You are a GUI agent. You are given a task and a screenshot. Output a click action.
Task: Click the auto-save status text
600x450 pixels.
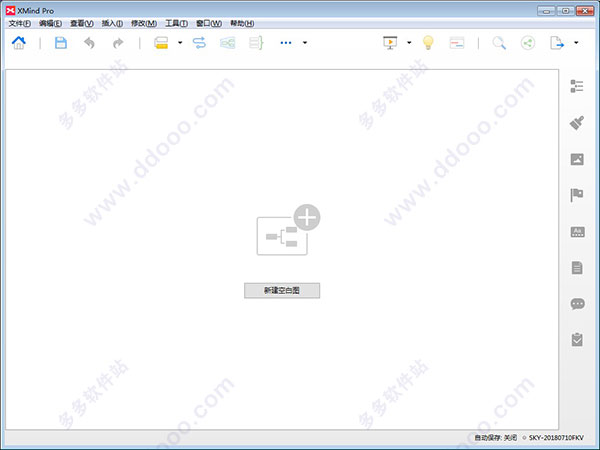pos(496,437)
